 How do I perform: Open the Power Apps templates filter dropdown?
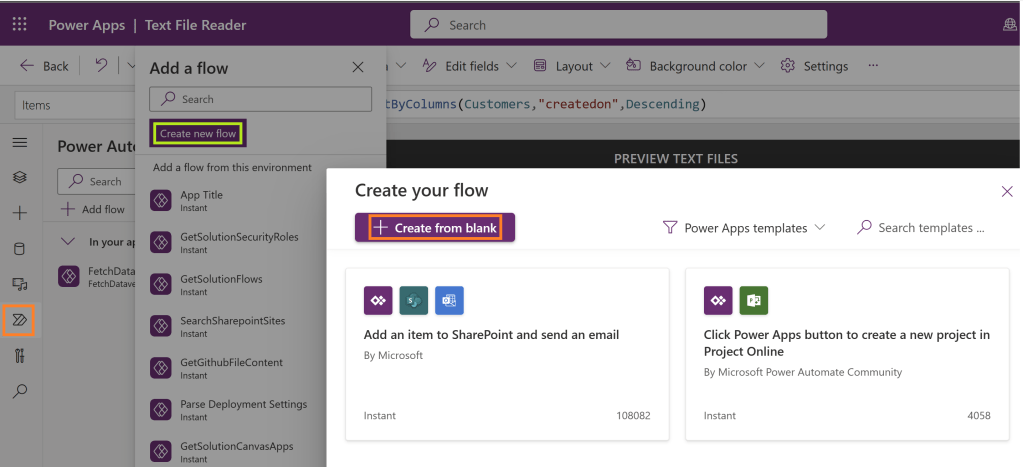[745, 228]
